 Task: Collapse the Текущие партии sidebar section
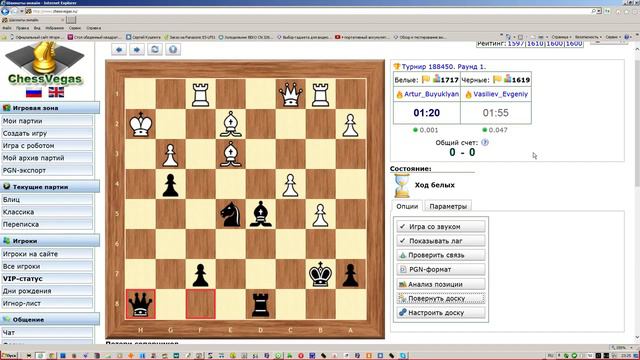tap(50, 187)
